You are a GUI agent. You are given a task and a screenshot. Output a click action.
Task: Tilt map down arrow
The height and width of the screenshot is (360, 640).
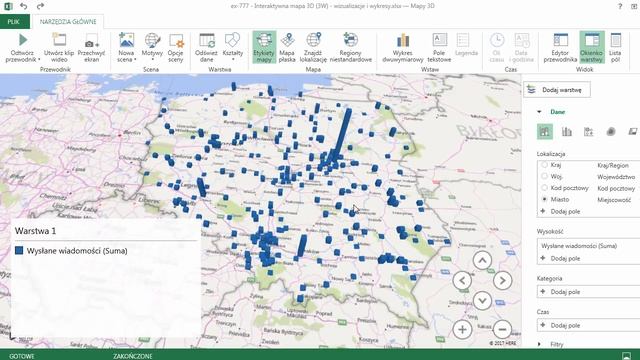482,300
